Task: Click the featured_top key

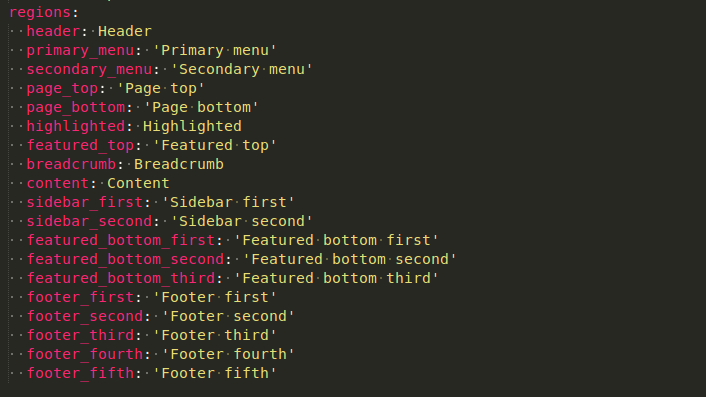Action: click(80, 145)
